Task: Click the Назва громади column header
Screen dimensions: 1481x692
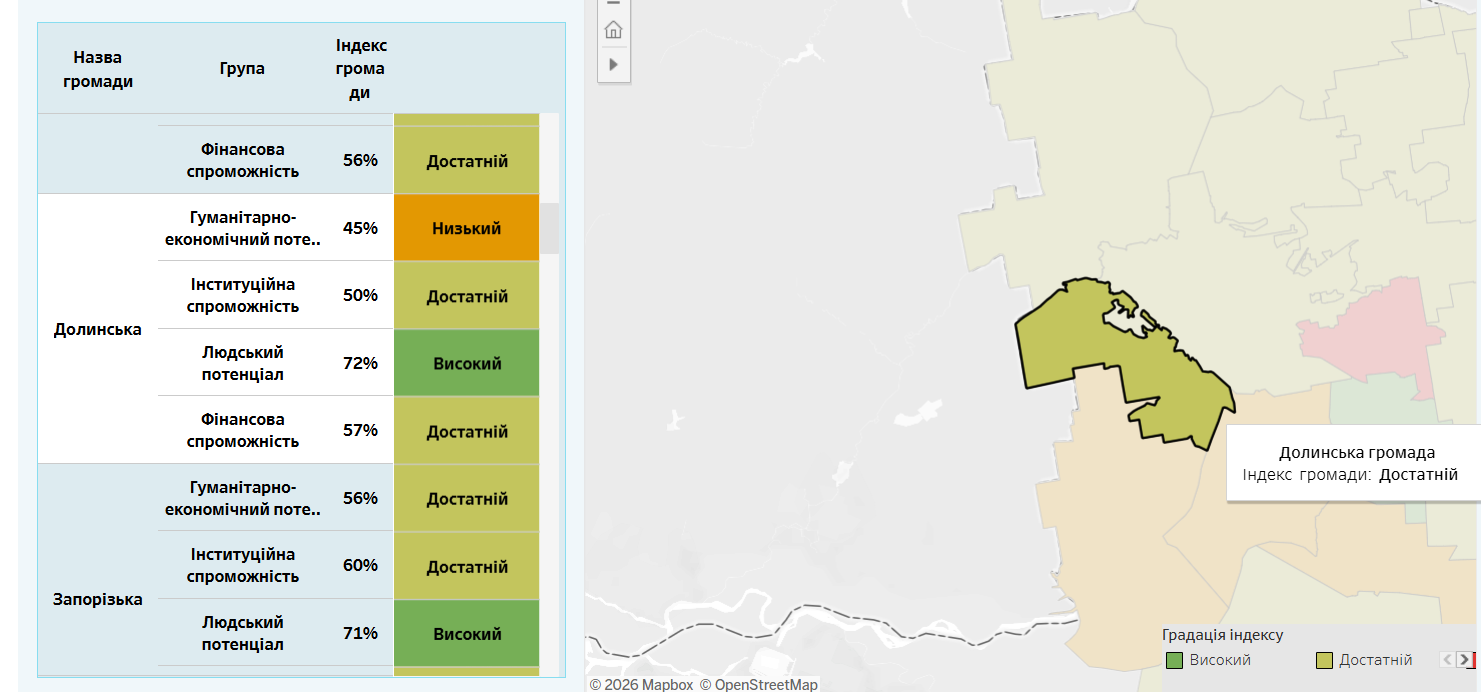Action: (98, 69)
